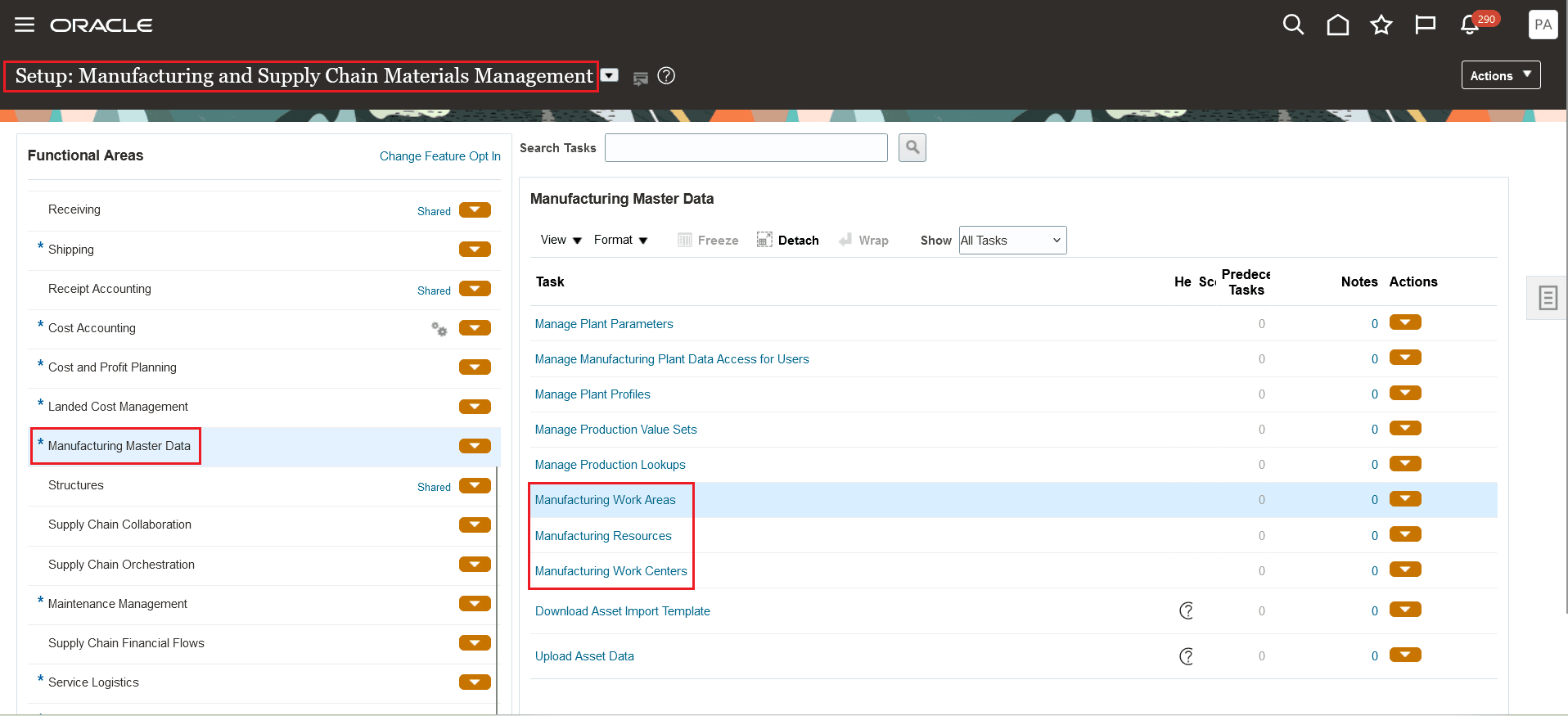The image size is (1568, 716).
Task: Open the Format menu
Action: tap(620, 240)
